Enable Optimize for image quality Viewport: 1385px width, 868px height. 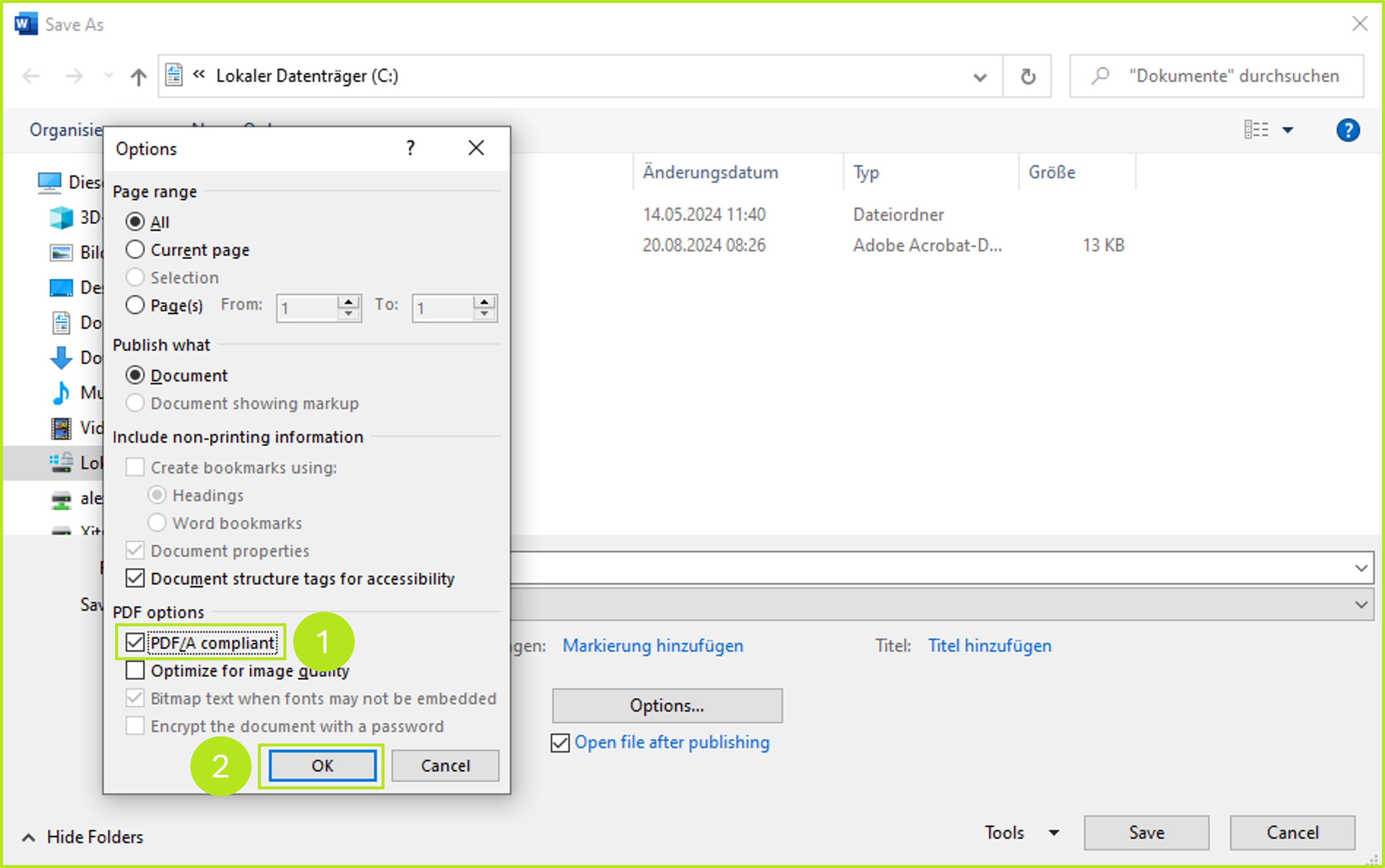[x=135, y=670]
